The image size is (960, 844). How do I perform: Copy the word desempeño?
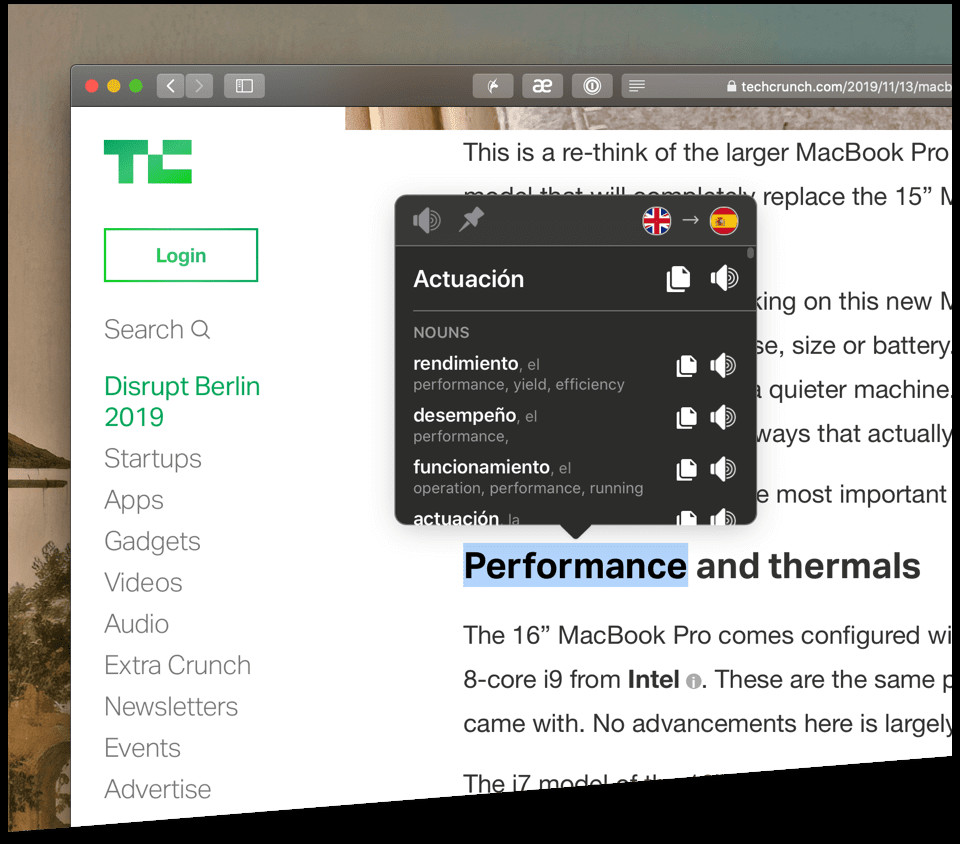[686, 417]
